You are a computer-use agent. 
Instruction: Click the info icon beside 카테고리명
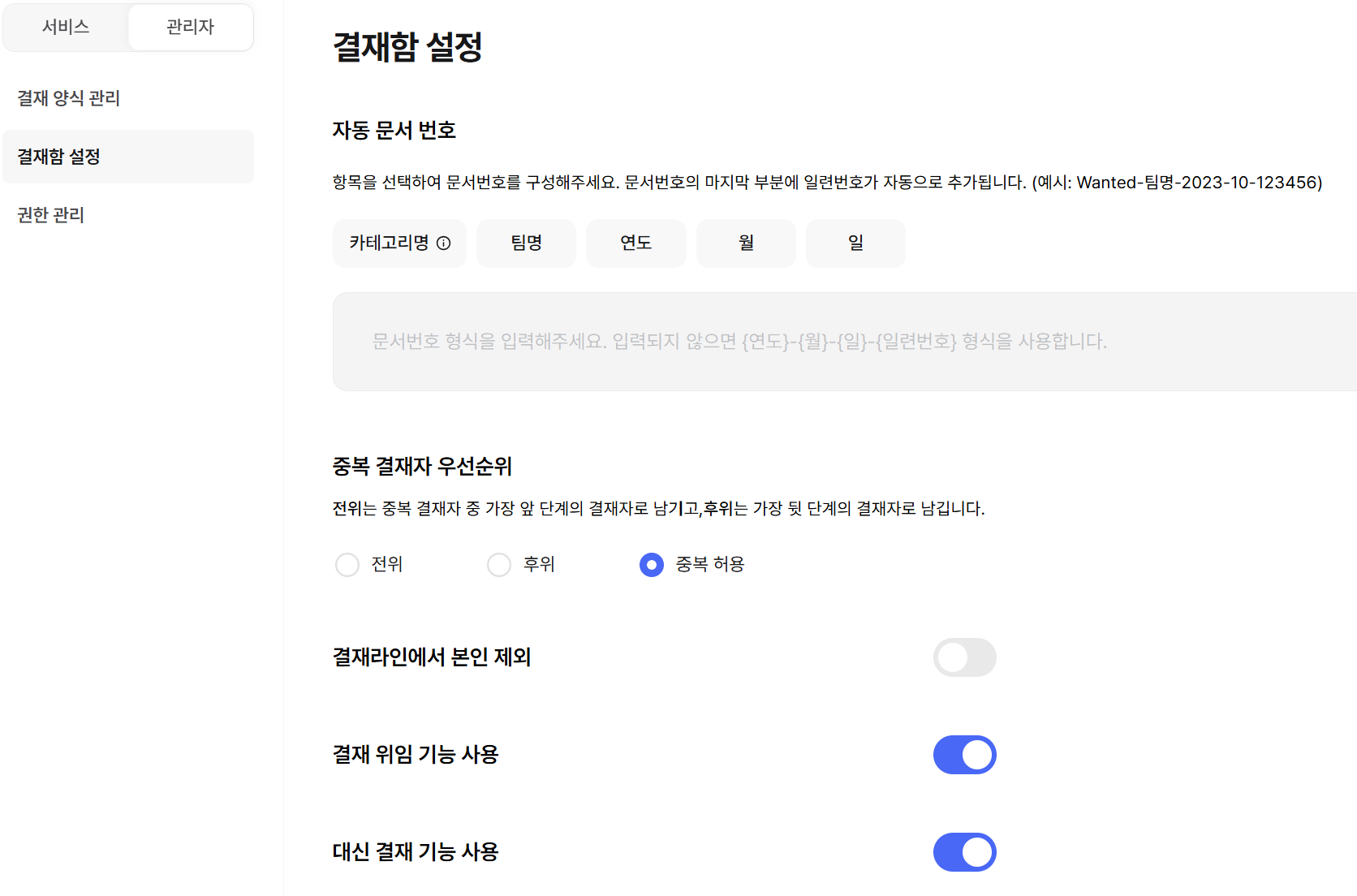click(x=444, y=243)
